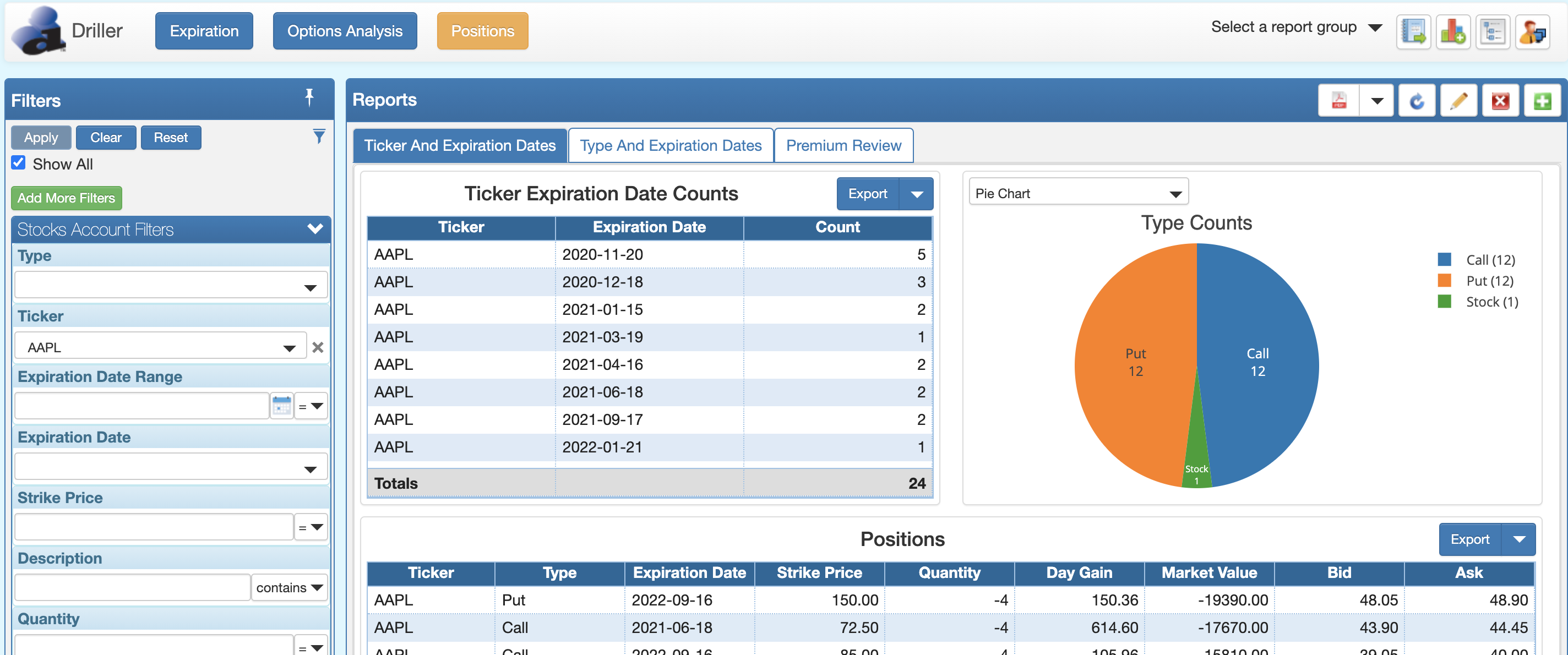Open Expiration Date Range operator dropdown
1568x655 pixels.
point(311,406)
